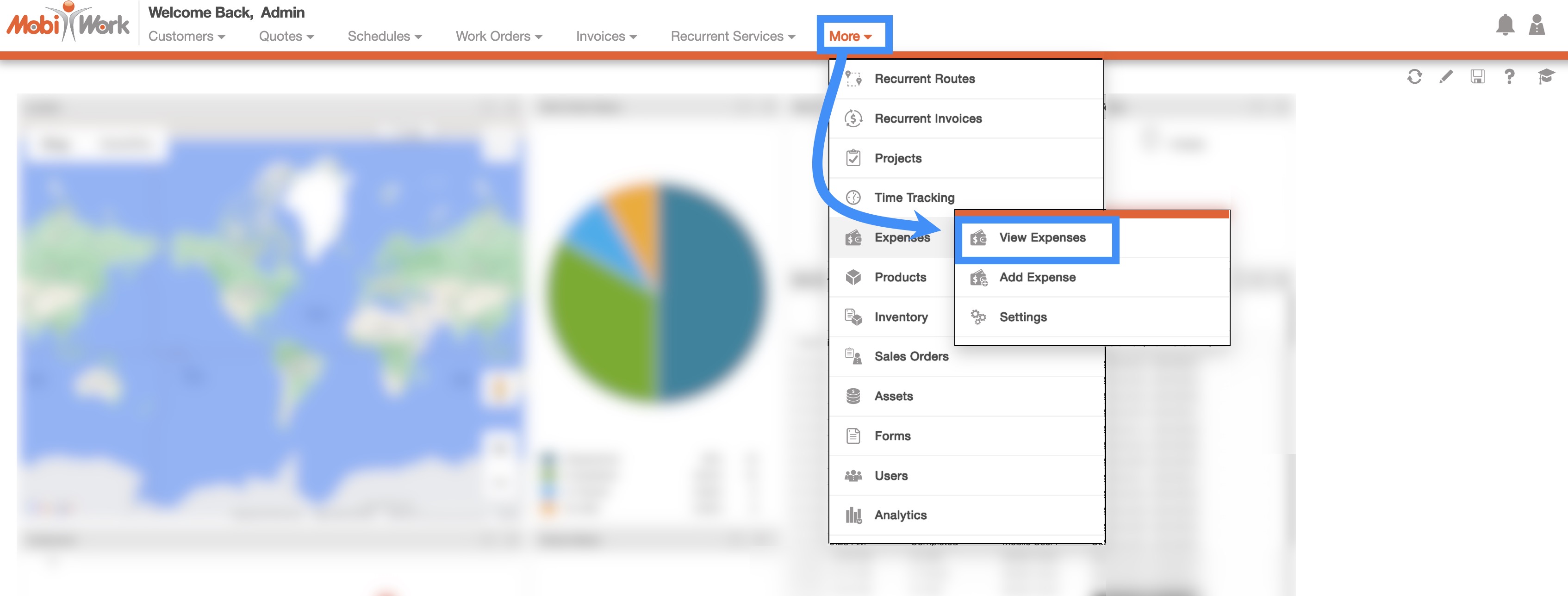Expand the Customers dropdown menu
The height and width of the screenshot is (596, 1568).
click(x=186, y=37)
